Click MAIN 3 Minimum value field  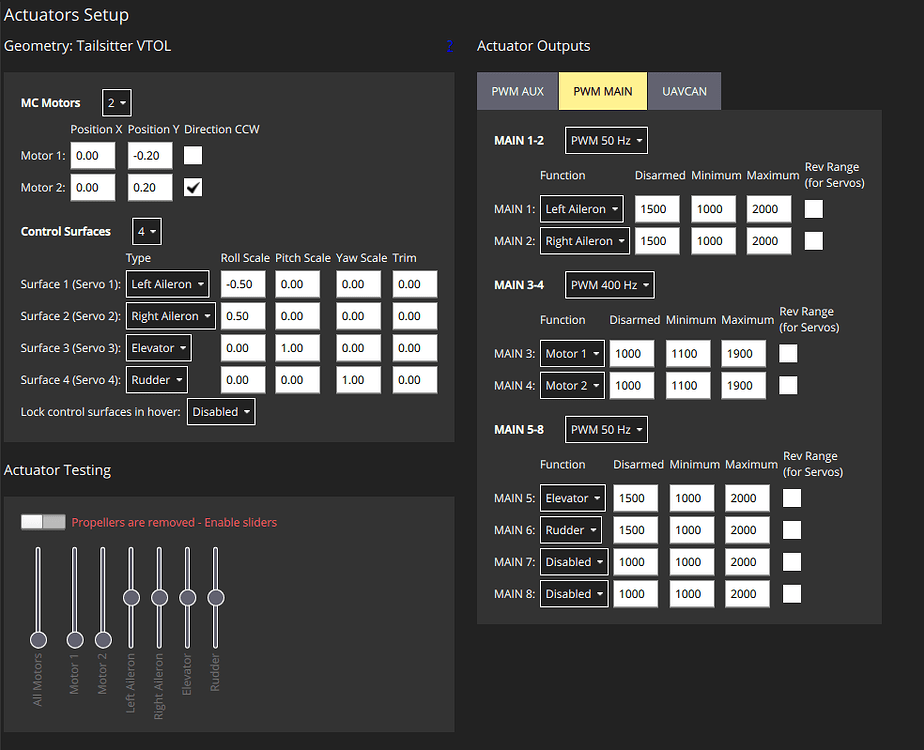(x=688, y=353)
